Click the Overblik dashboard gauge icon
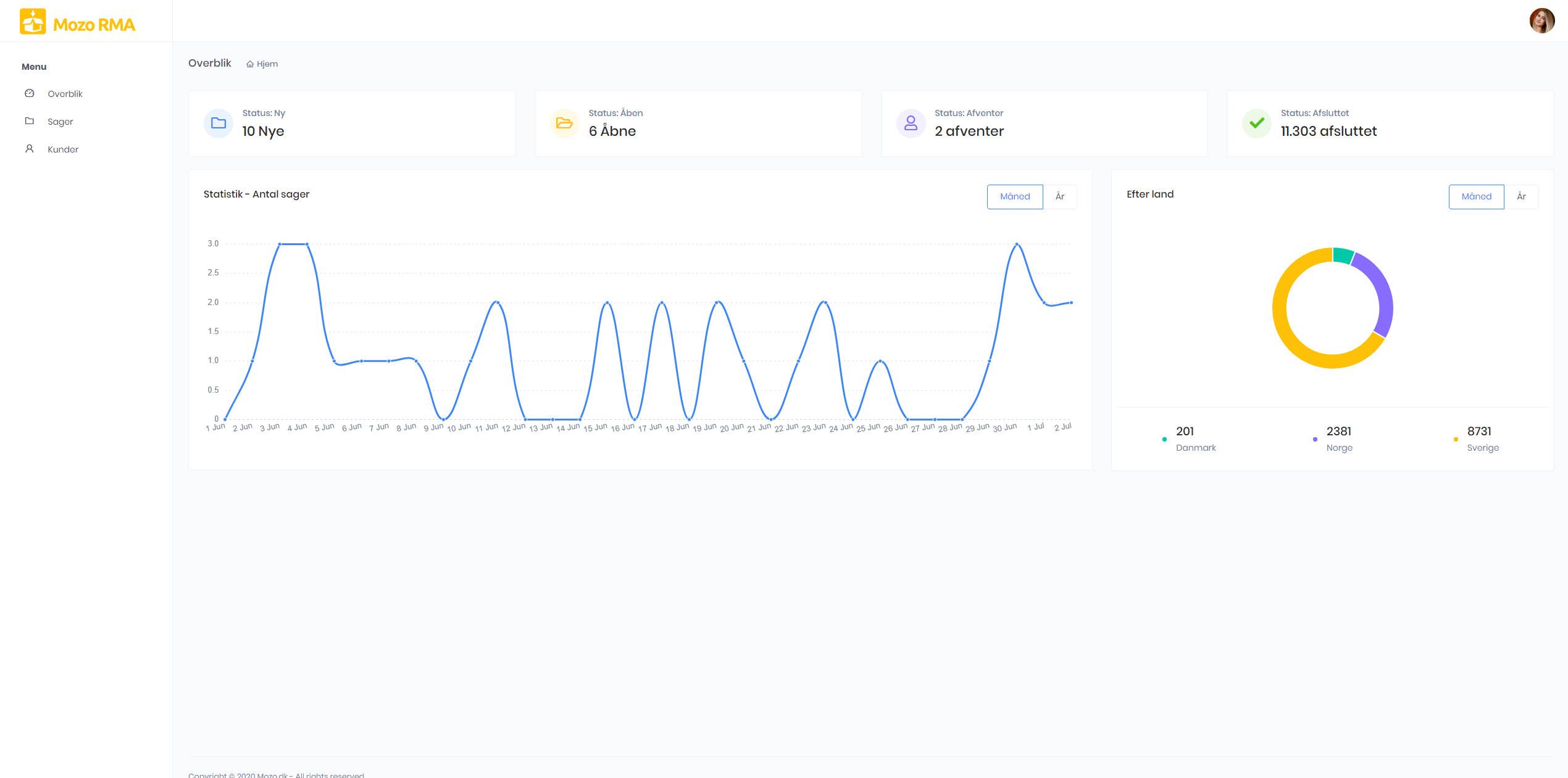1568x778 pixels. (29, 93)
